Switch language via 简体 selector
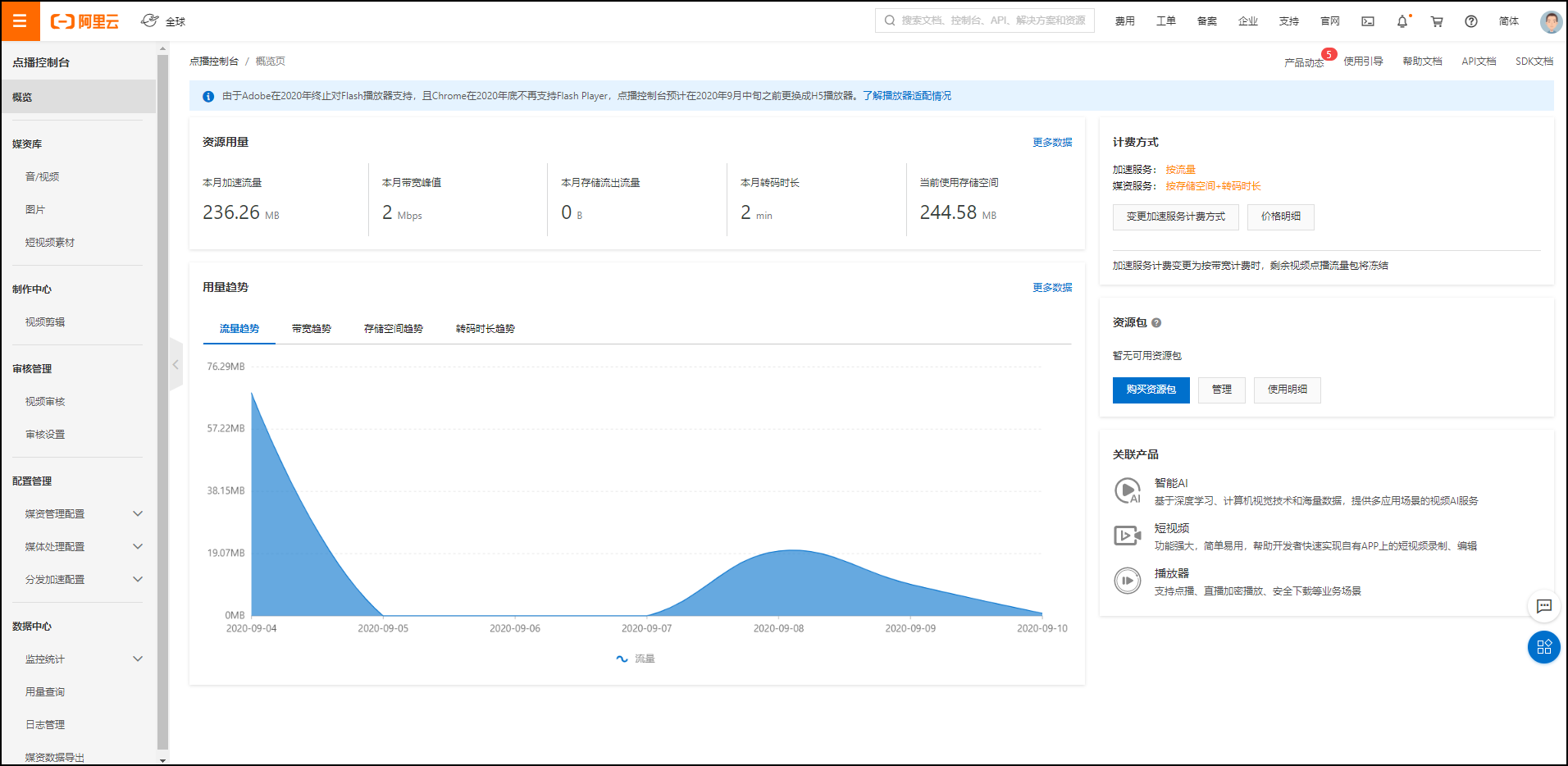The width and height of the screenshot is (1568, 766). [1509, 21]
